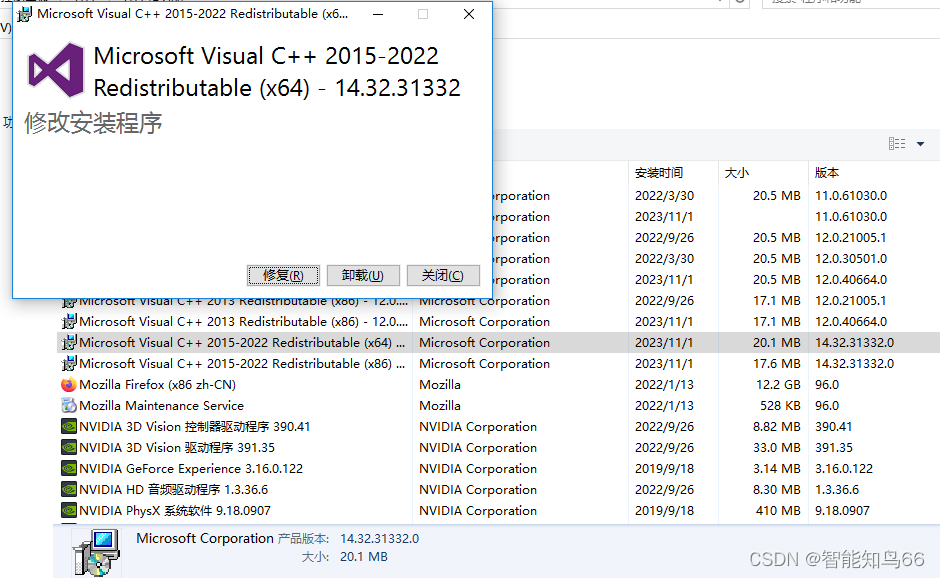
Task: Click Microsoft Corporation publisher in the 2015-2022 (x86) row
Action: 484,363
